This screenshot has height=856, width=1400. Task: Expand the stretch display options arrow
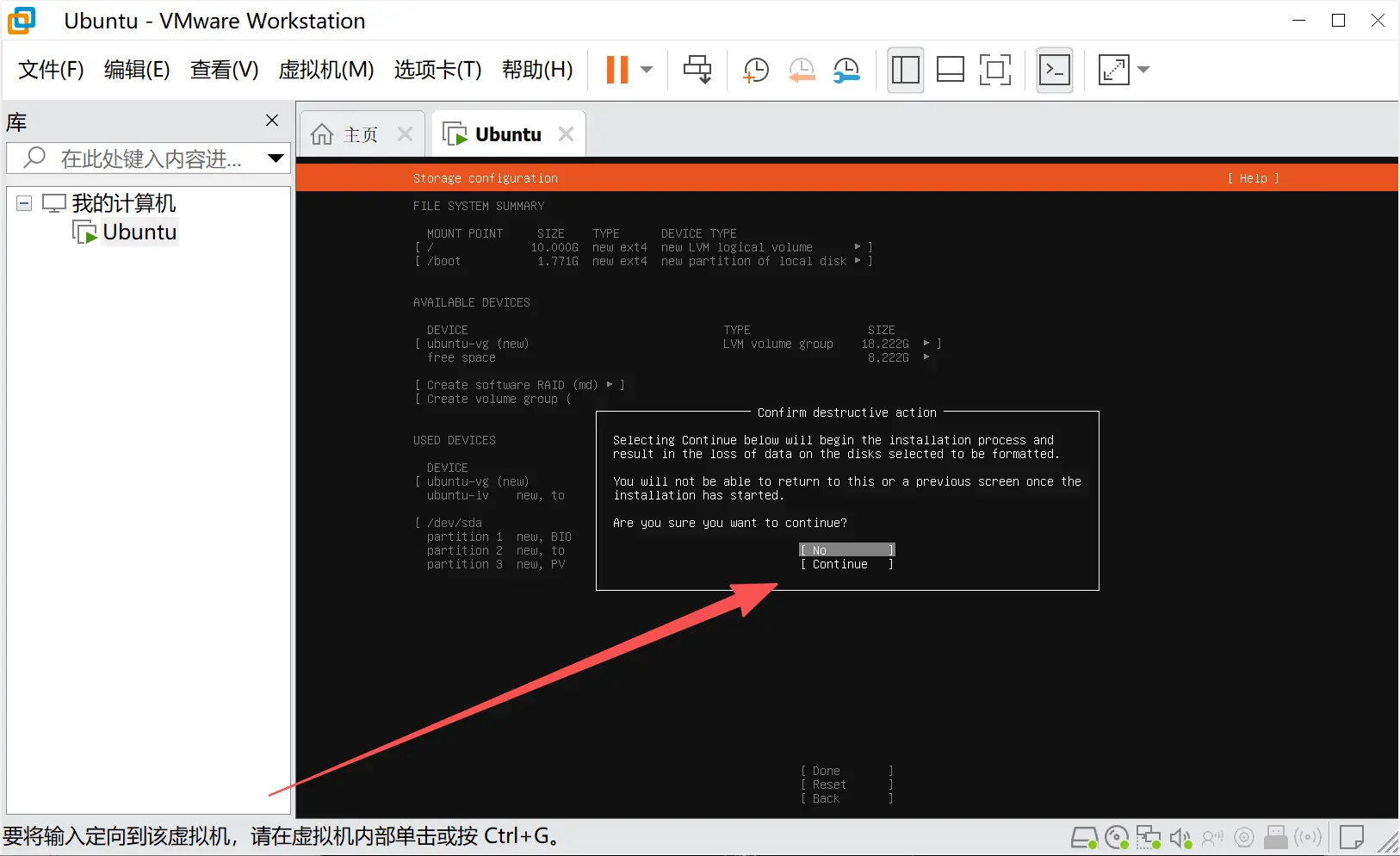pos(1143,70)
